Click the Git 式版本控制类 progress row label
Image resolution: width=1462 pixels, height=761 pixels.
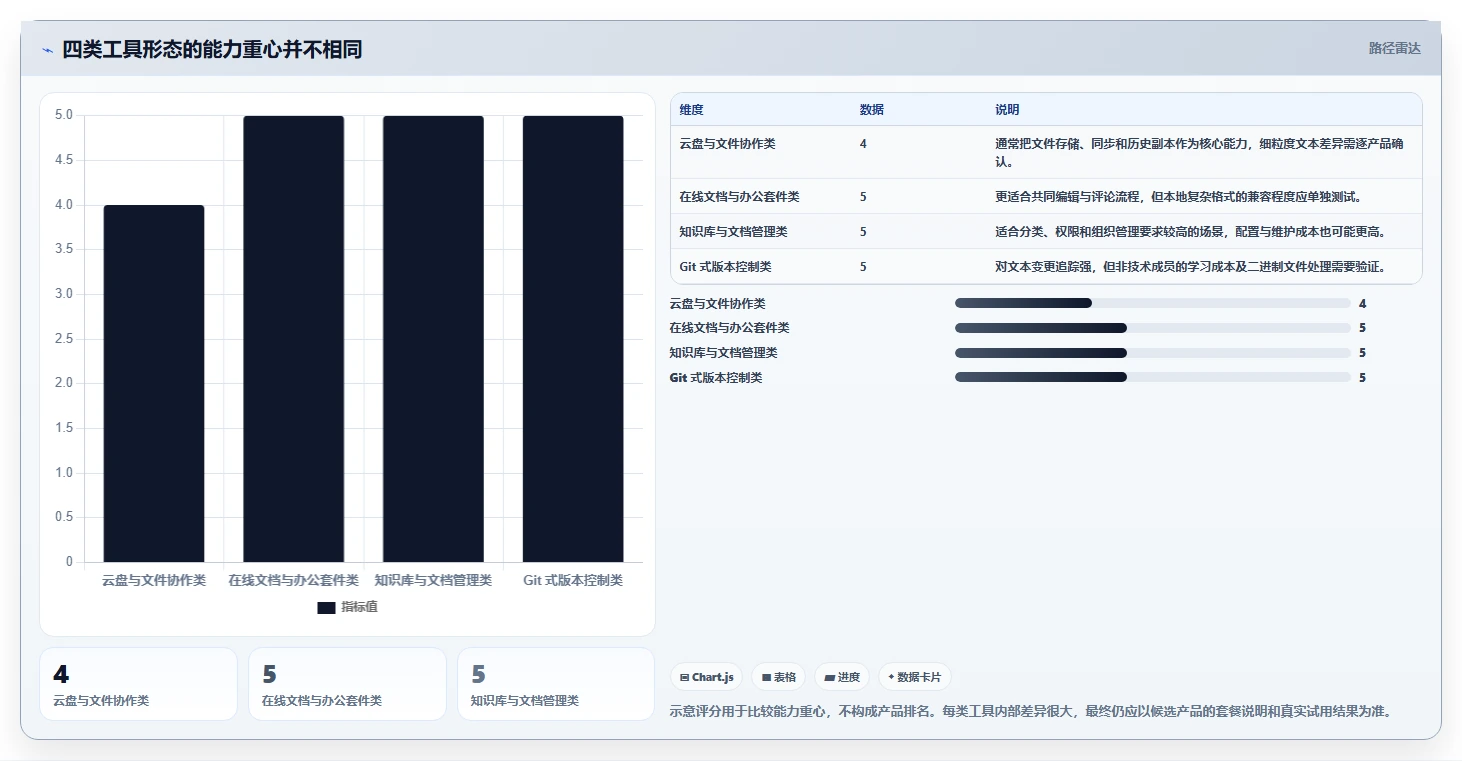pos(716,378)
